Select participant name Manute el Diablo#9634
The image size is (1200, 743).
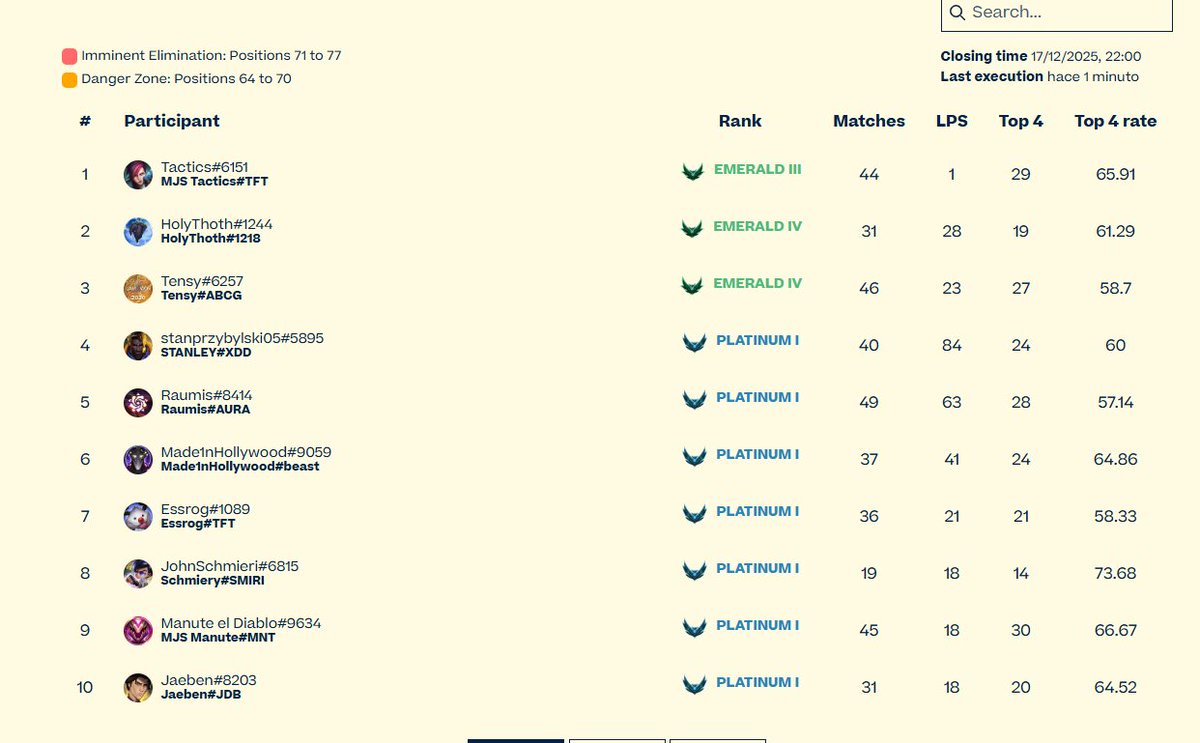coord(241,623)
